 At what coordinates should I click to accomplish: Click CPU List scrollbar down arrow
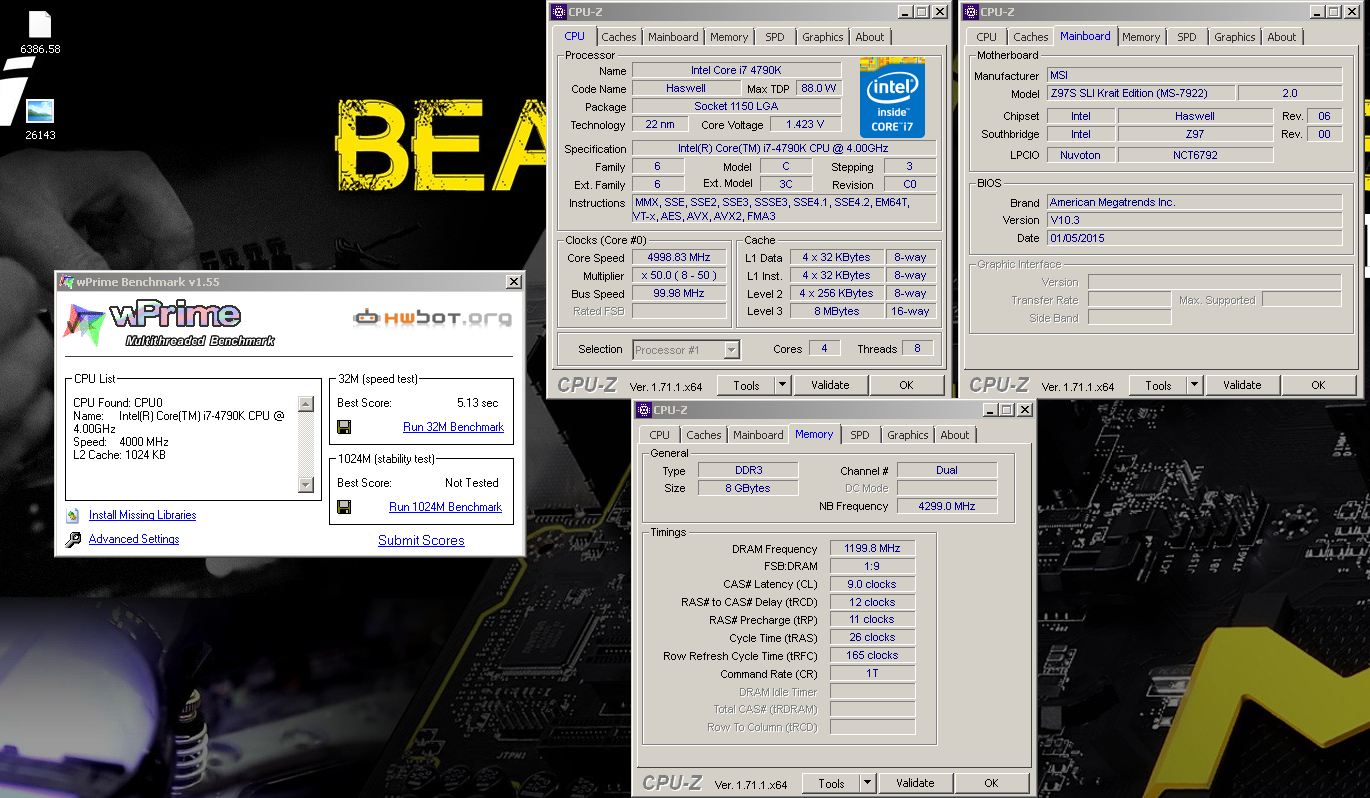pos(306,485)
